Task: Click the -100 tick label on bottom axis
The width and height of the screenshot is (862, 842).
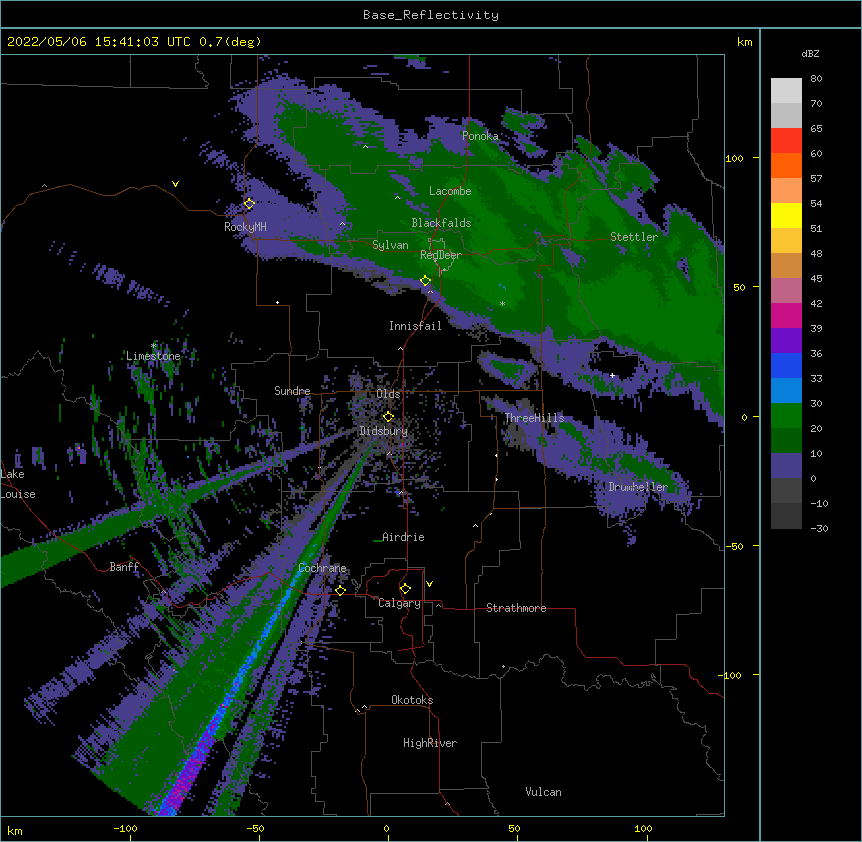Action: (x=125, y=828)
